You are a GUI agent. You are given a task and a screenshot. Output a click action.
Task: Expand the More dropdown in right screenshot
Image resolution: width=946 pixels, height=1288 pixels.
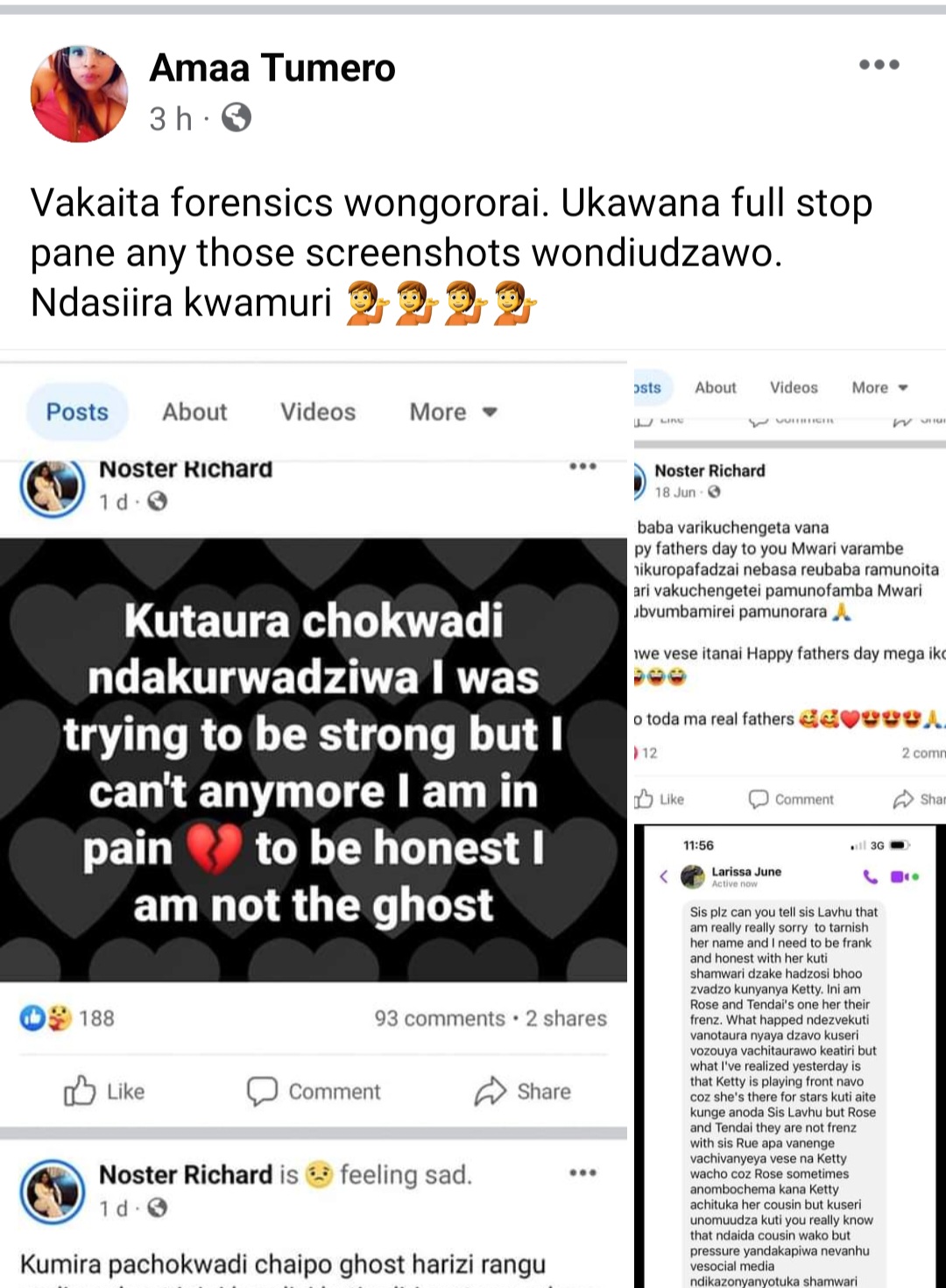click(x=879, y=387)
